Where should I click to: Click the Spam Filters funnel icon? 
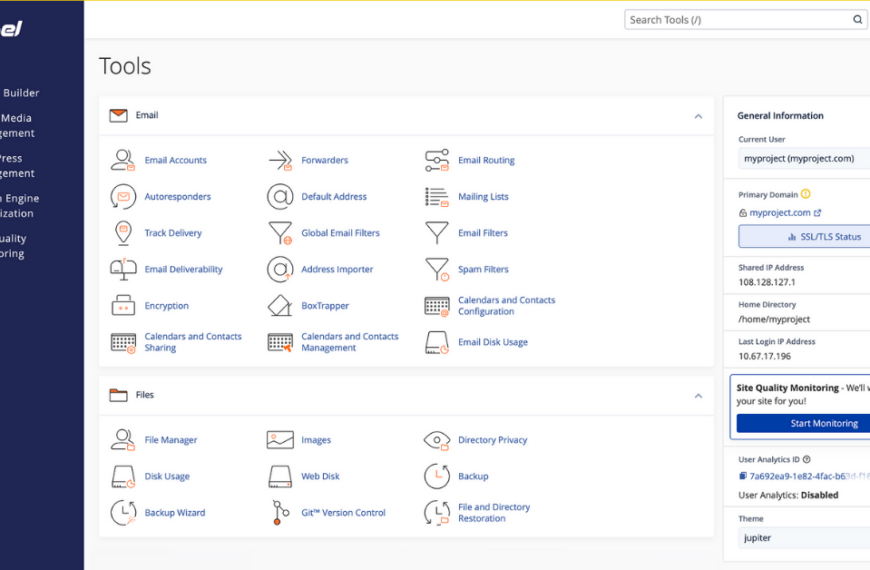click(437, 269)
